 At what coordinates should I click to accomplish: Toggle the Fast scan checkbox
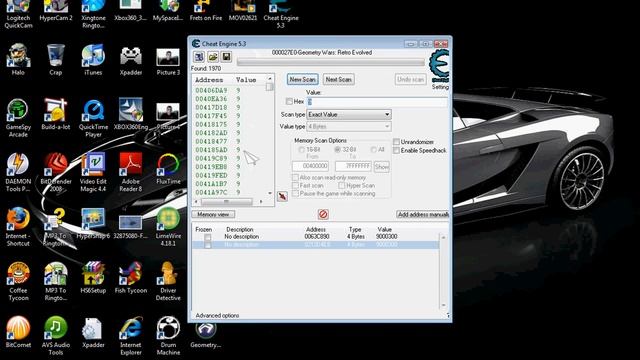[x=295, y=185]
